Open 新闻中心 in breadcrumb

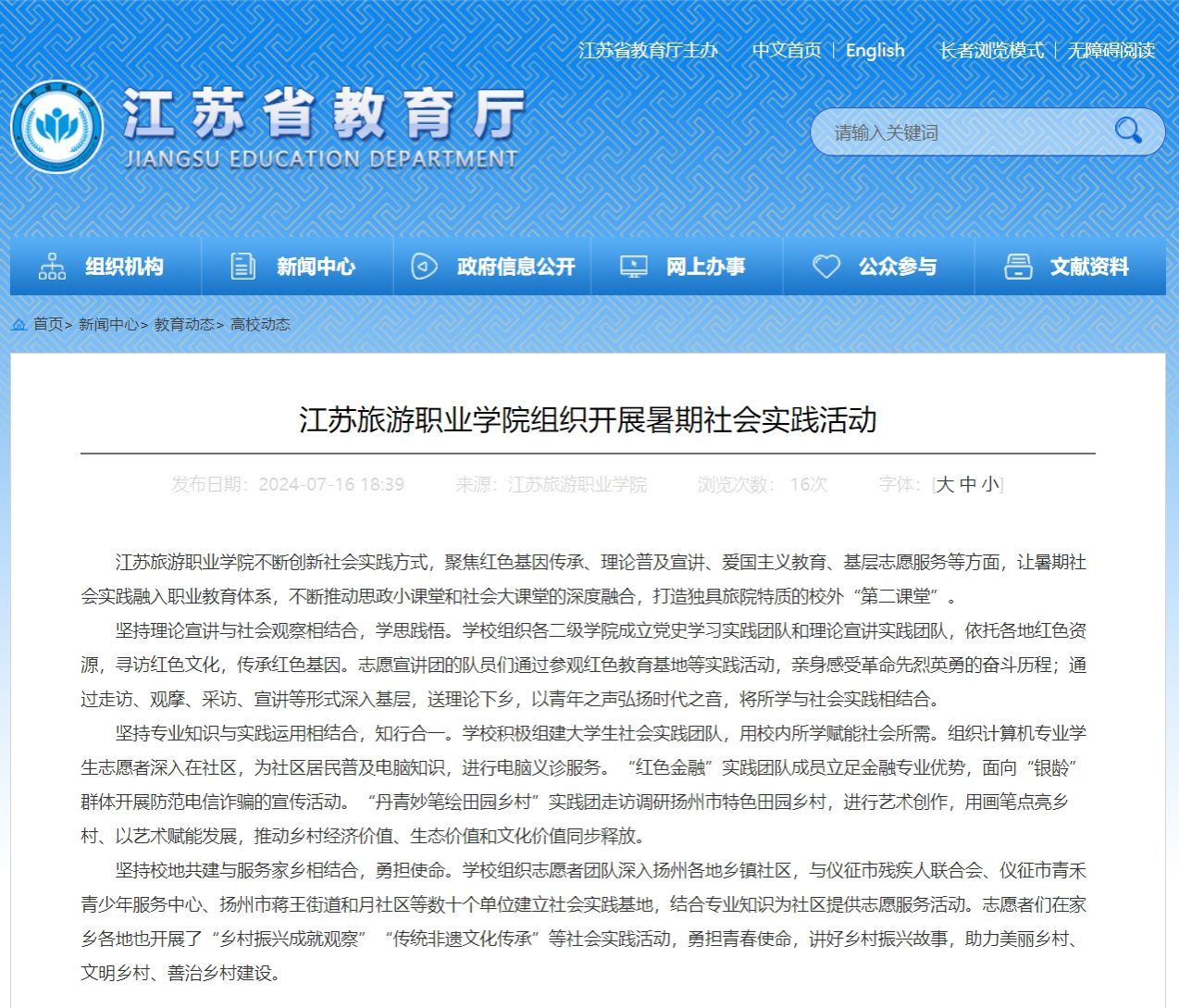pos(108,325)
